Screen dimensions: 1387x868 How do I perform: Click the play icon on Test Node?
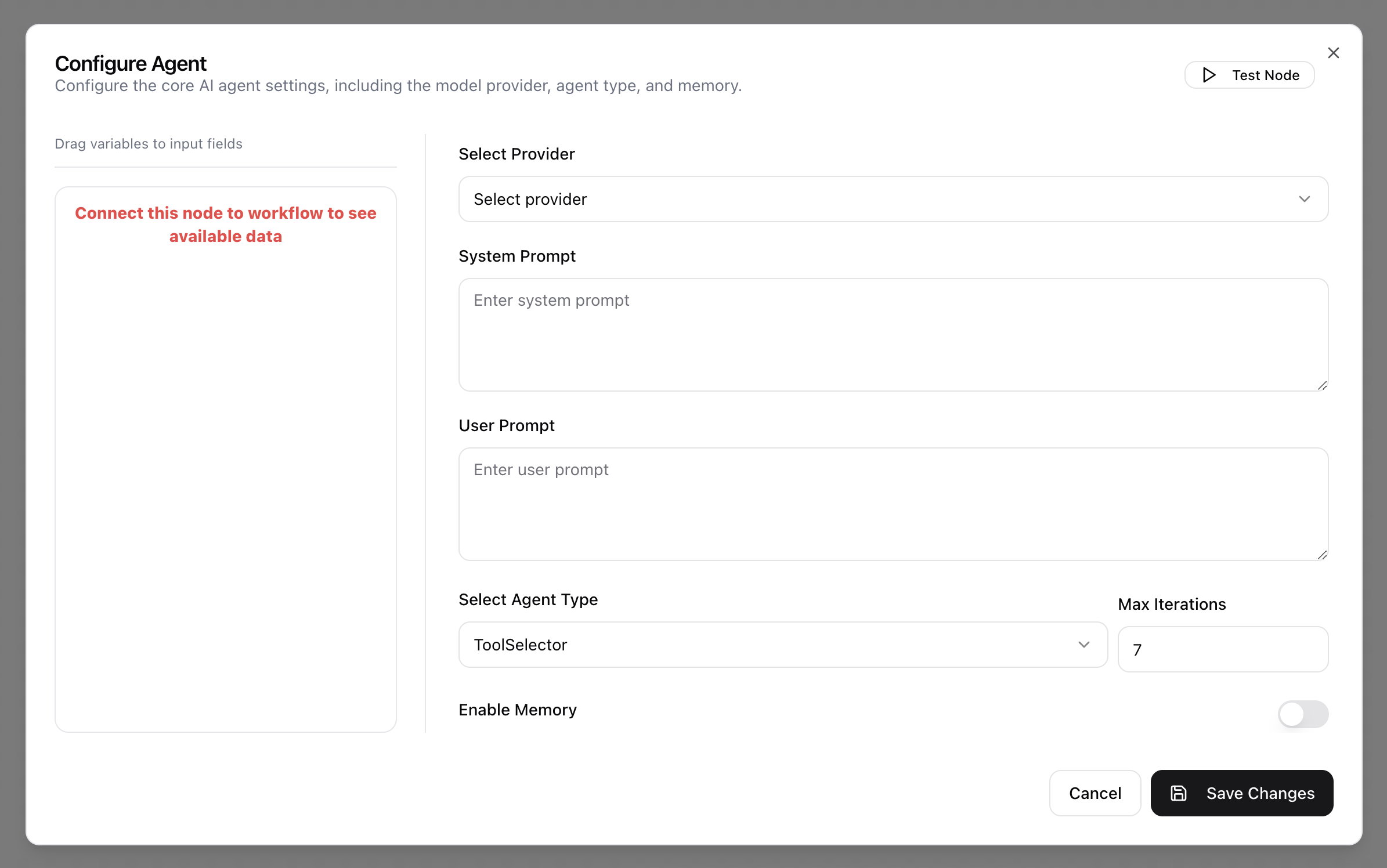tap(1209, 75)
